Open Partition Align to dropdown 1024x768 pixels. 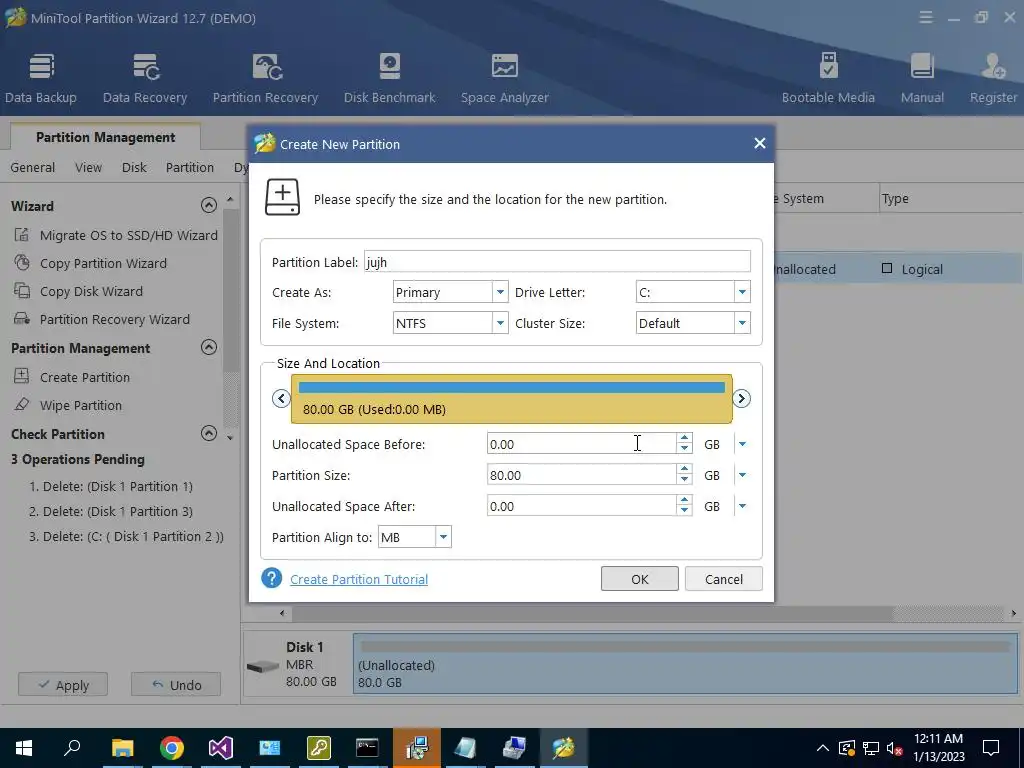443,537
